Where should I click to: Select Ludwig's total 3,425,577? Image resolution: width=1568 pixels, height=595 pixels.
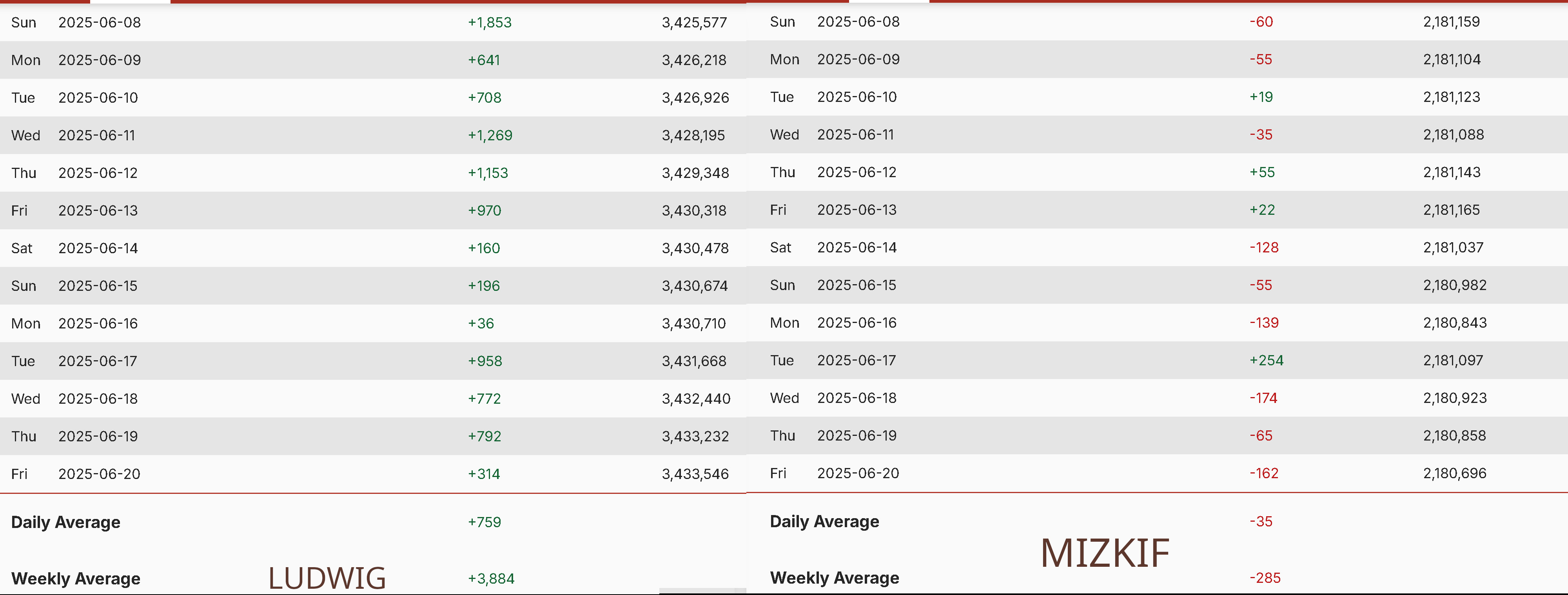(695, 22)
